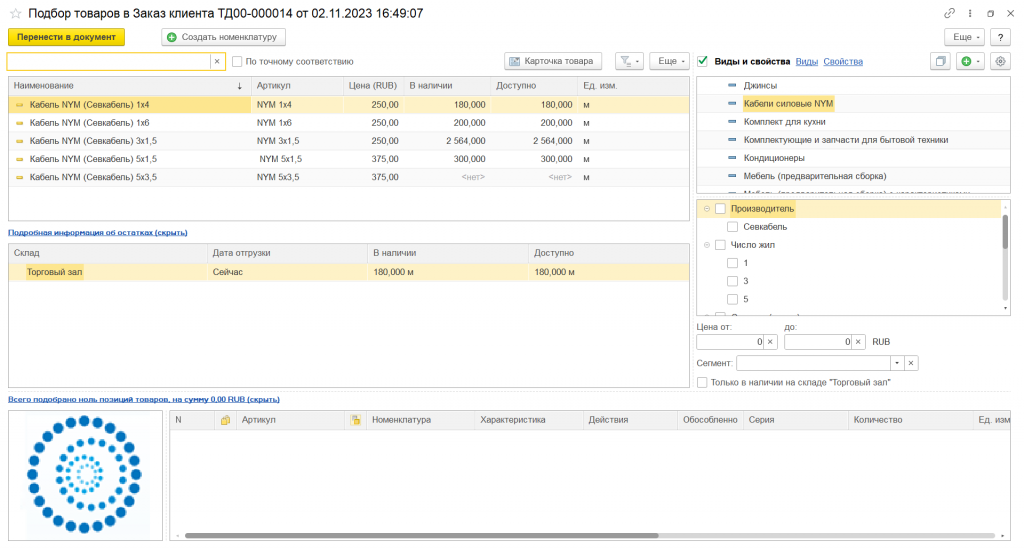Click the item icon of Кабель NYM 3x1,5 row
Image resolution: width=1024 pixels, height=549 pixels.
[x=20, y=141]
